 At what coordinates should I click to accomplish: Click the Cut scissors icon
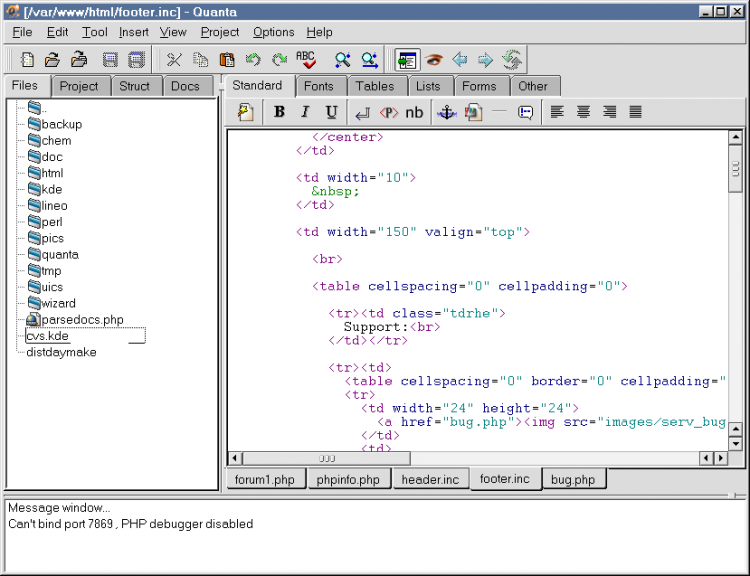click(x=174, y=60)
